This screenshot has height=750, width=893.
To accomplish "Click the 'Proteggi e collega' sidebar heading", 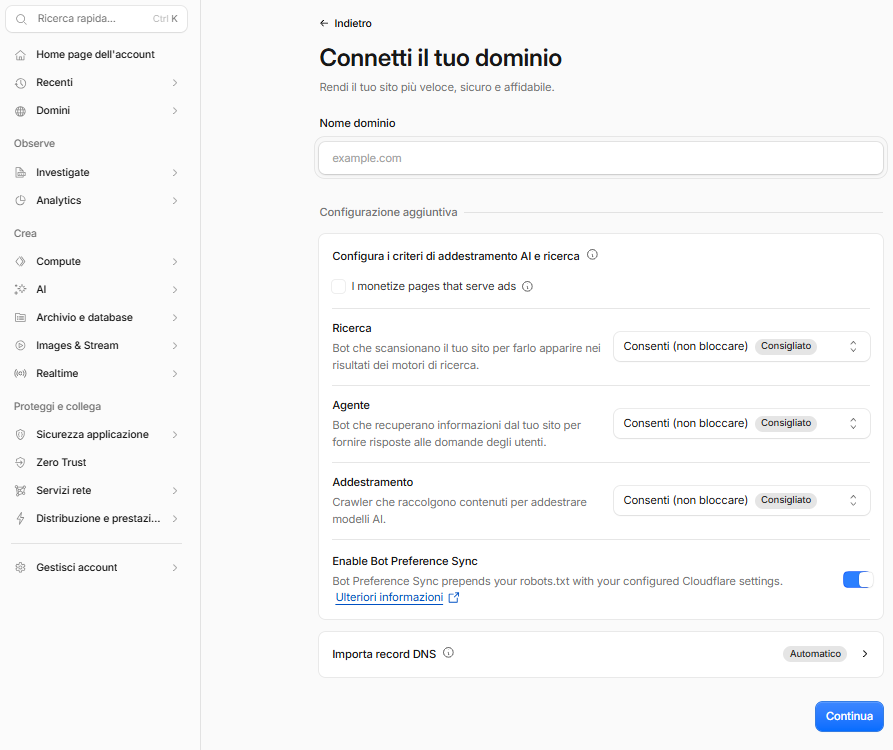I will point(58,407).
